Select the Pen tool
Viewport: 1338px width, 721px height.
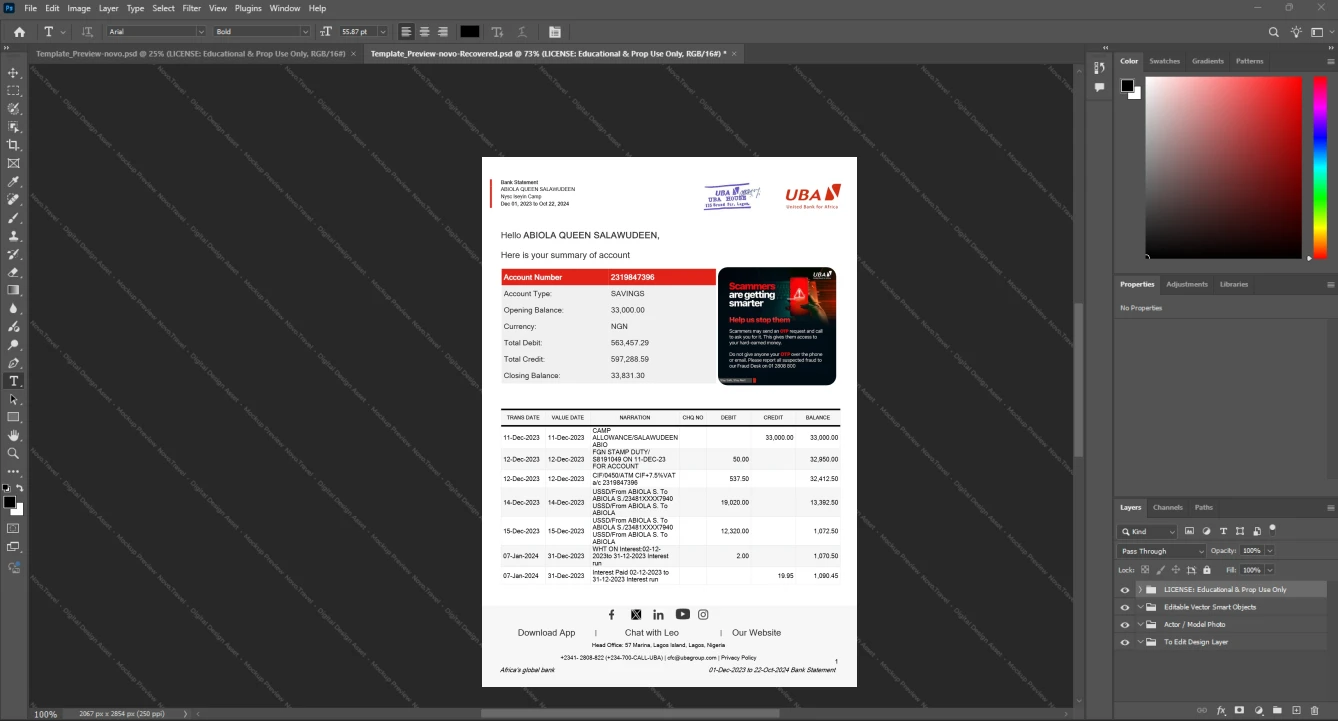click(x=14, y=363)
